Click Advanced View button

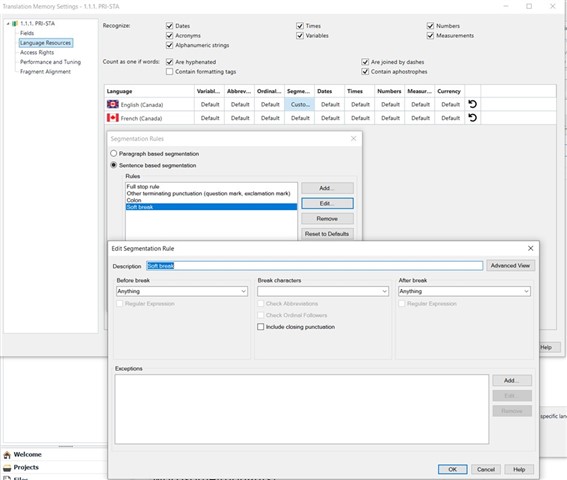[510, 266]
